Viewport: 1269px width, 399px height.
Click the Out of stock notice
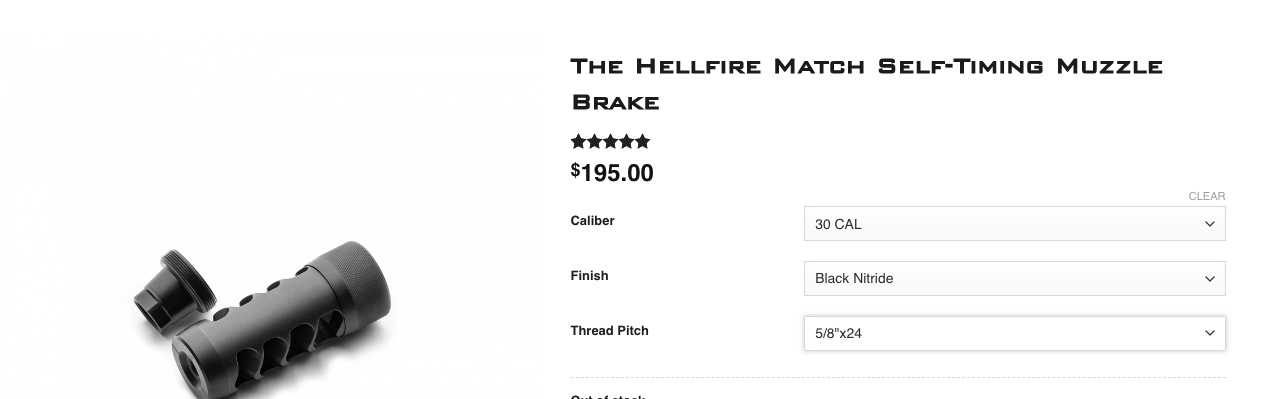click(607, 396)
